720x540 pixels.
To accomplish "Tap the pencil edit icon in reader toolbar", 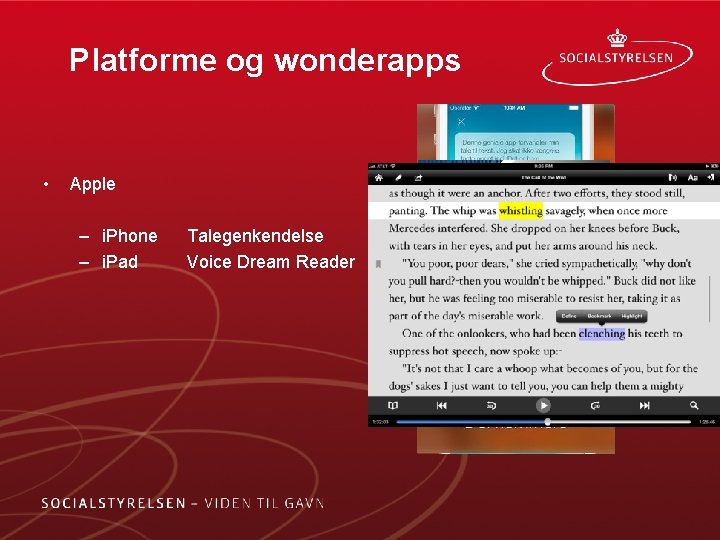I will tap(398, 177).
